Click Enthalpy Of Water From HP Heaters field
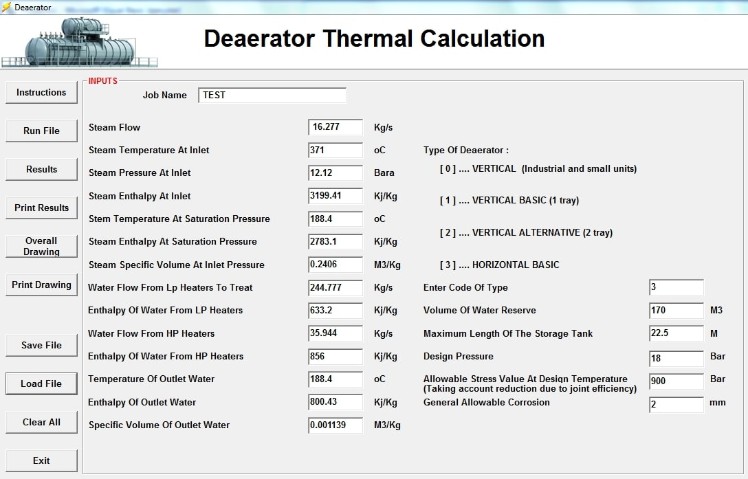The width and height of the screenshot is (748, 479). 335,356
